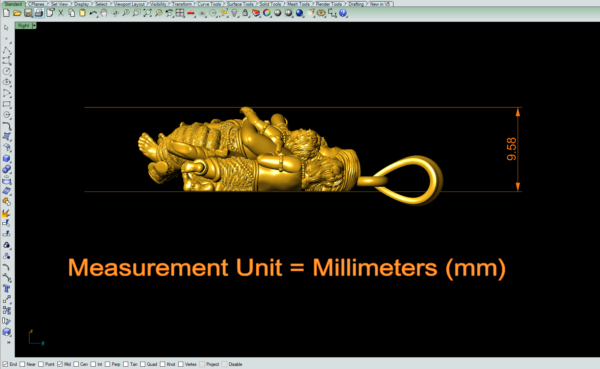Toggle the End osnap checkbox
The image size is (600, 369).
tap(5, 364)
